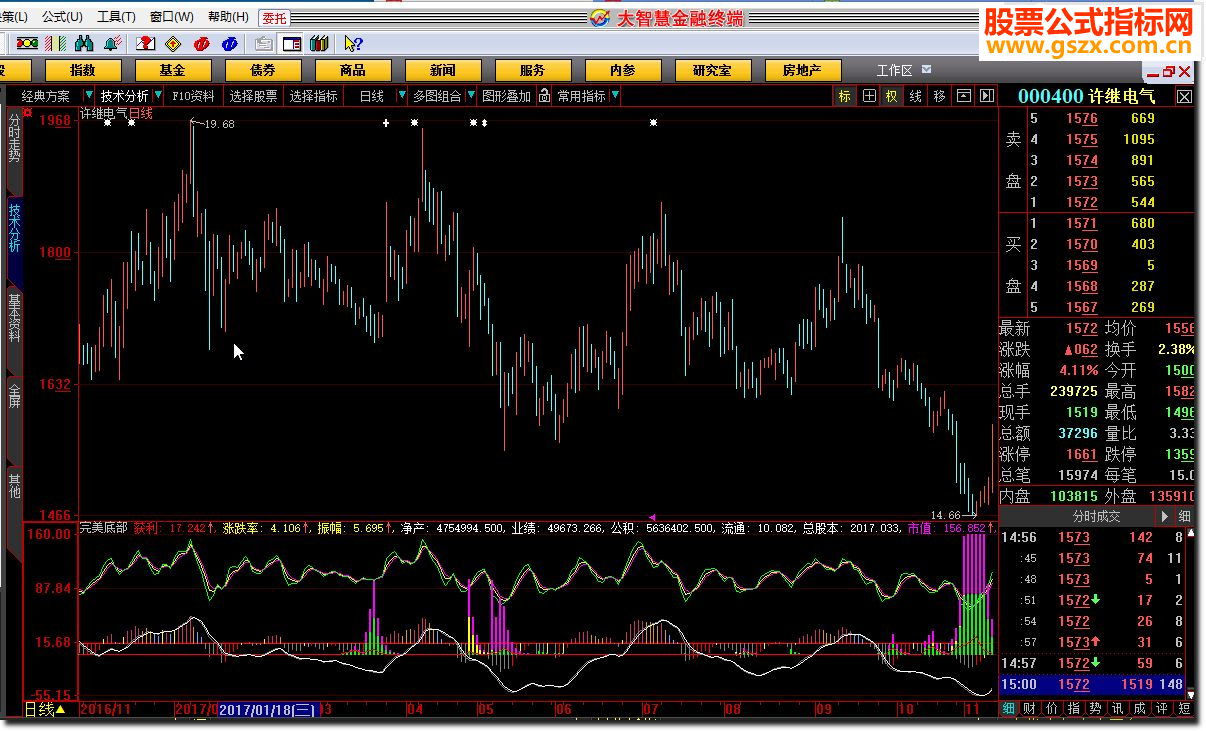Expand the 常用指标 dropdown arrow
The width and height of the screenshot is (1206, 731).
615,96
